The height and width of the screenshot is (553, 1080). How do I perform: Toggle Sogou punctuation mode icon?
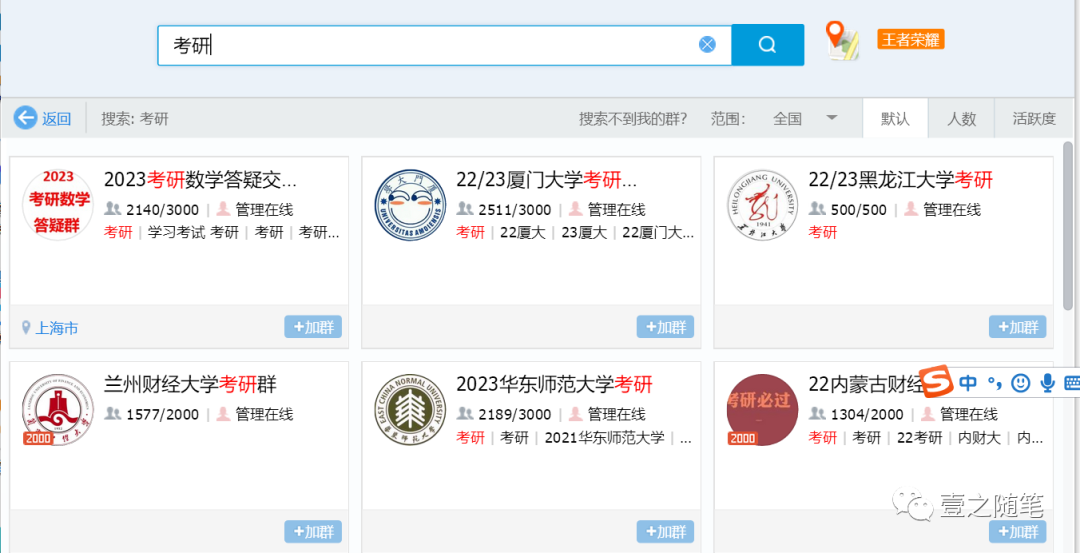coord(995,383)
